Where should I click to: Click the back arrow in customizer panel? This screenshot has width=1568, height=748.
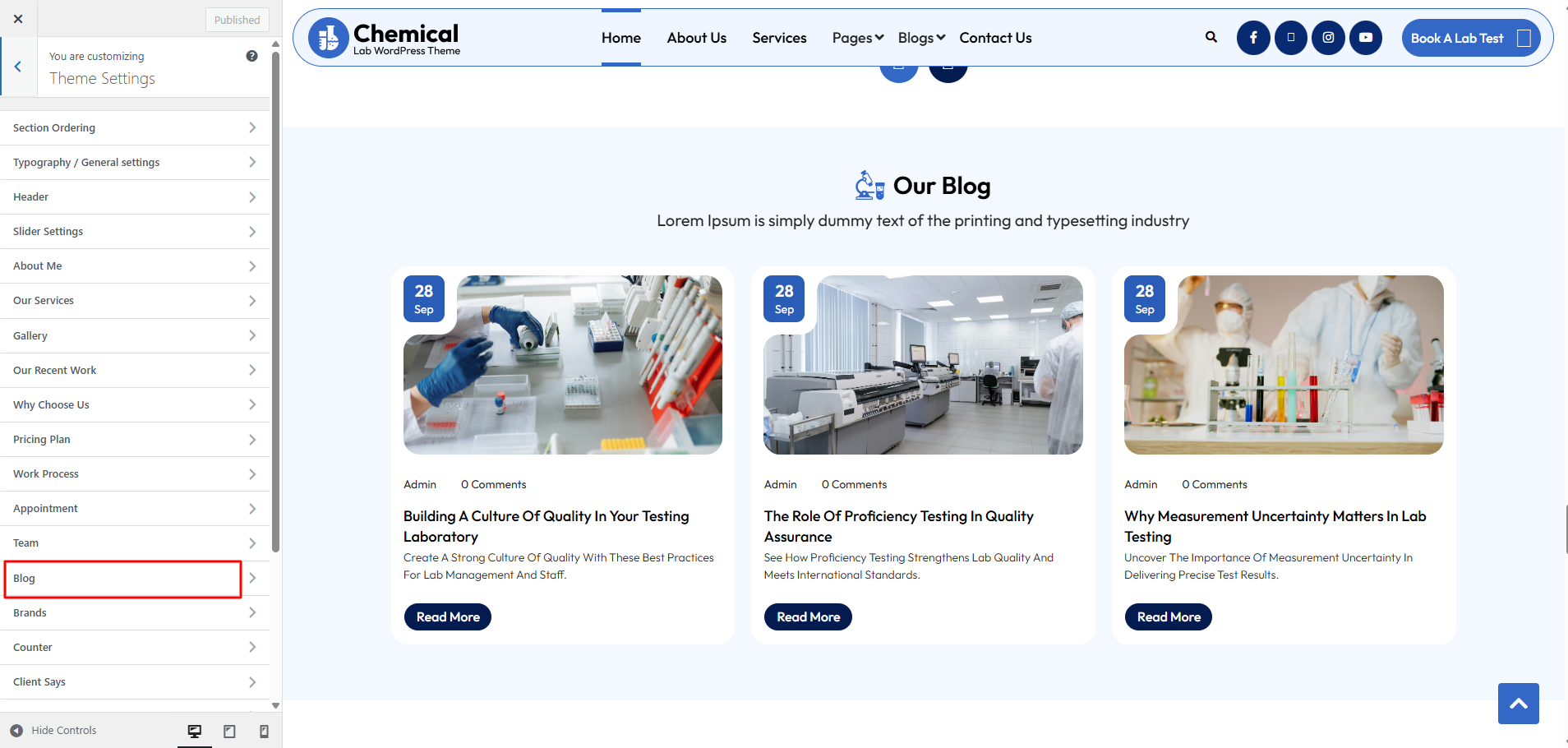pos(18,67)
